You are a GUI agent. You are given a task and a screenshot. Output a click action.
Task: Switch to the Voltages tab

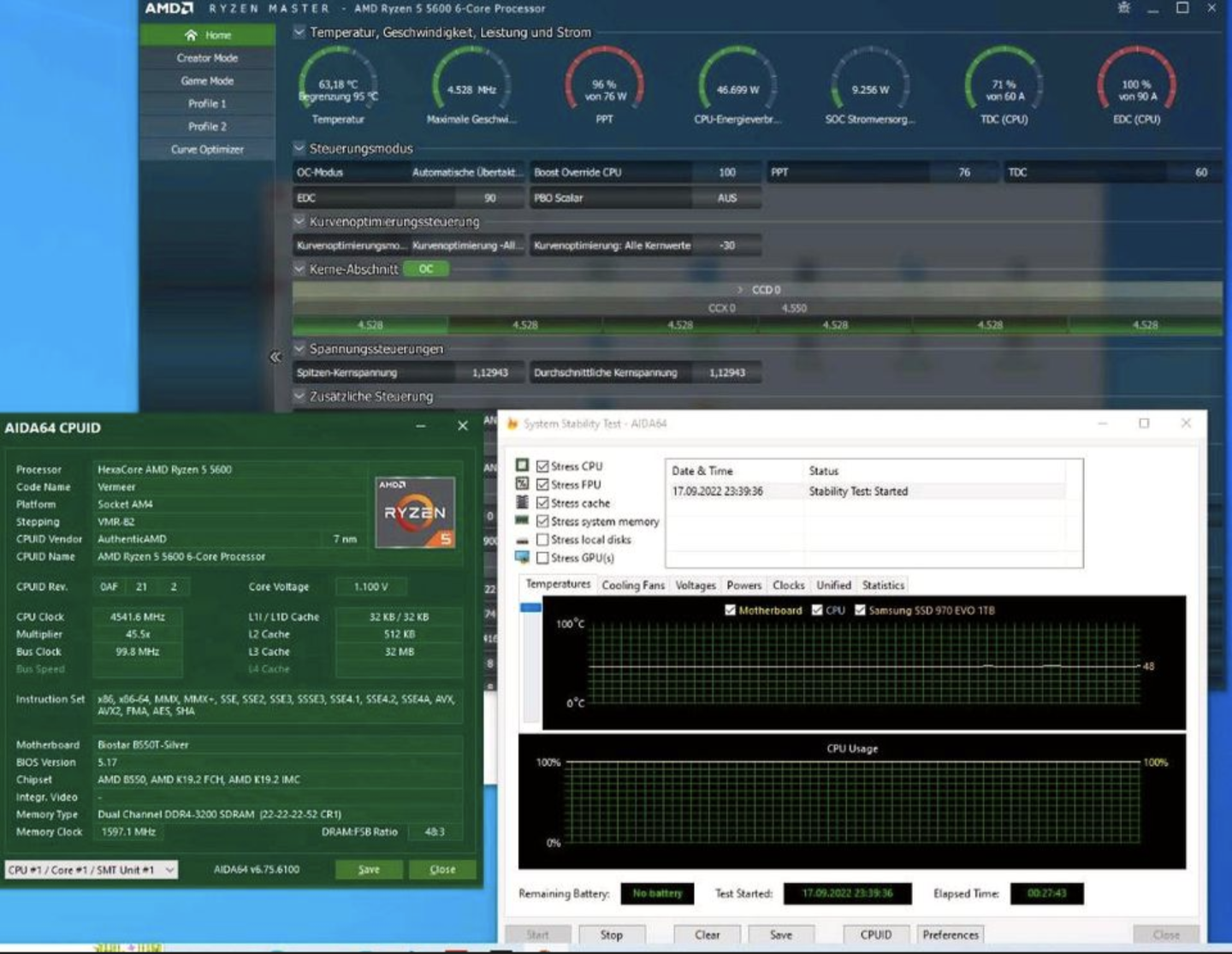[x=696, y=585]
